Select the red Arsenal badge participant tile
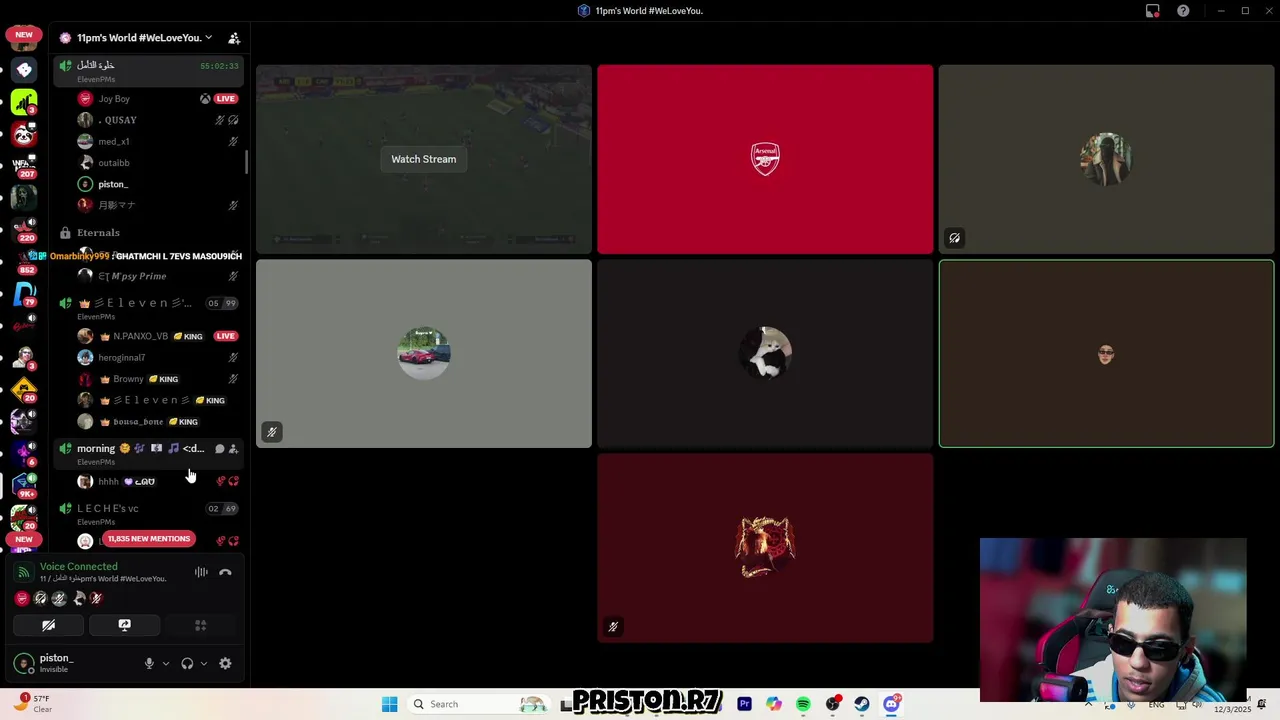This screenshot has width=1280, height=720. coord(765,159)
